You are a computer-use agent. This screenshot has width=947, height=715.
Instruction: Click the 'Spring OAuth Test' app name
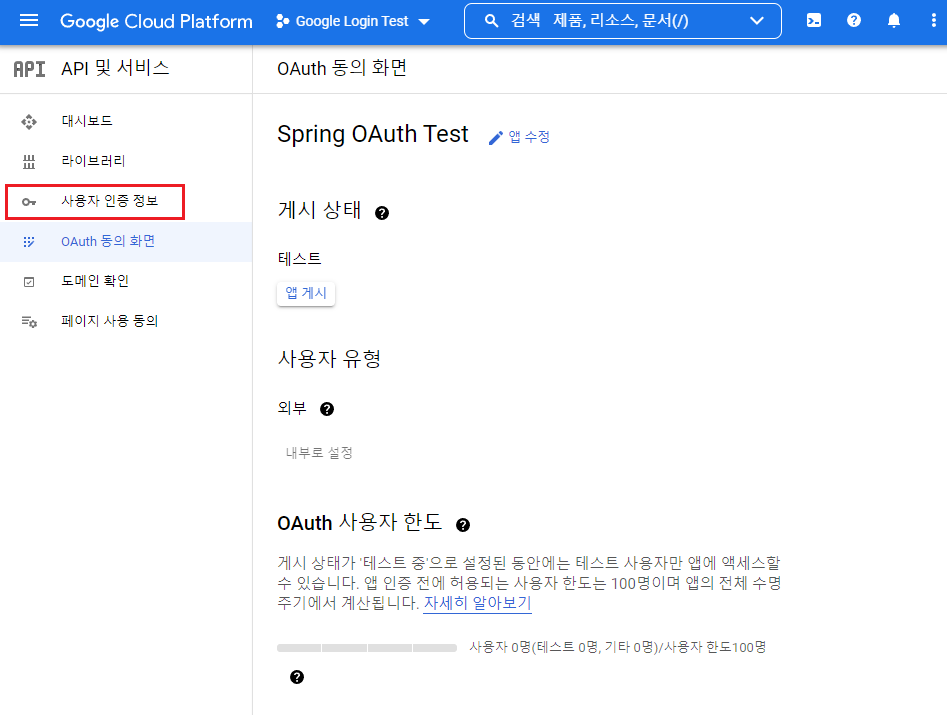(373, 134)
